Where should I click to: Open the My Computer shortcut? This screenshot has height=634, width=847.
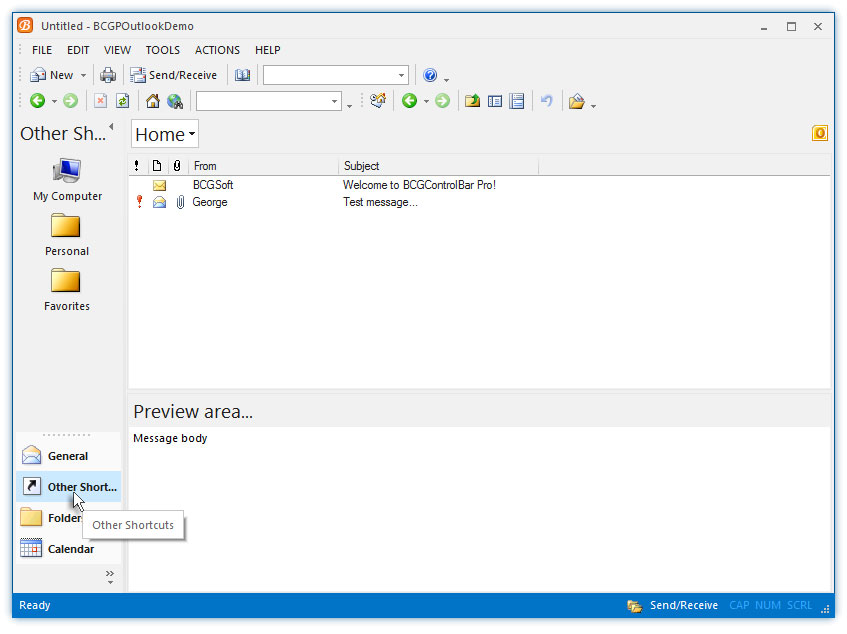(67, 179)
